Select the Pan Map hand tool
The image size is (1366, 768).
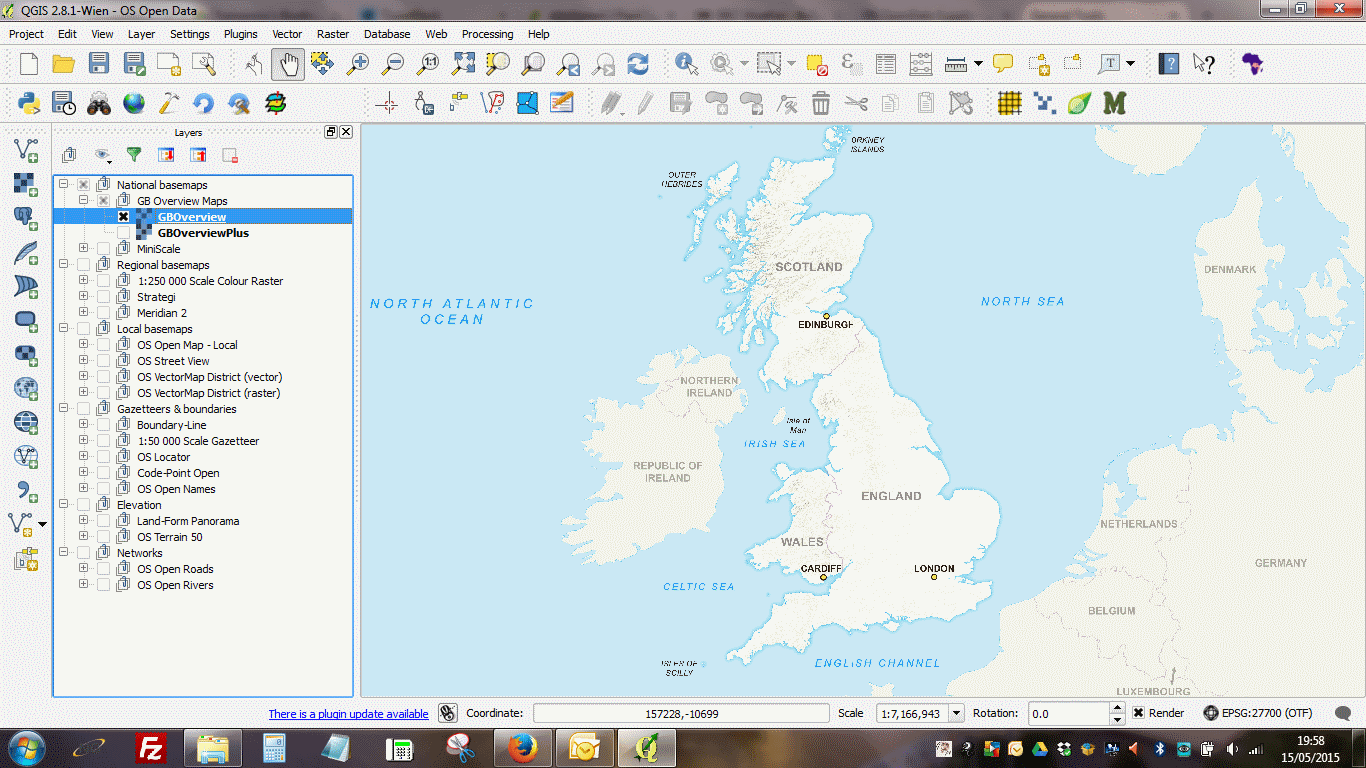tap(288, 64)
